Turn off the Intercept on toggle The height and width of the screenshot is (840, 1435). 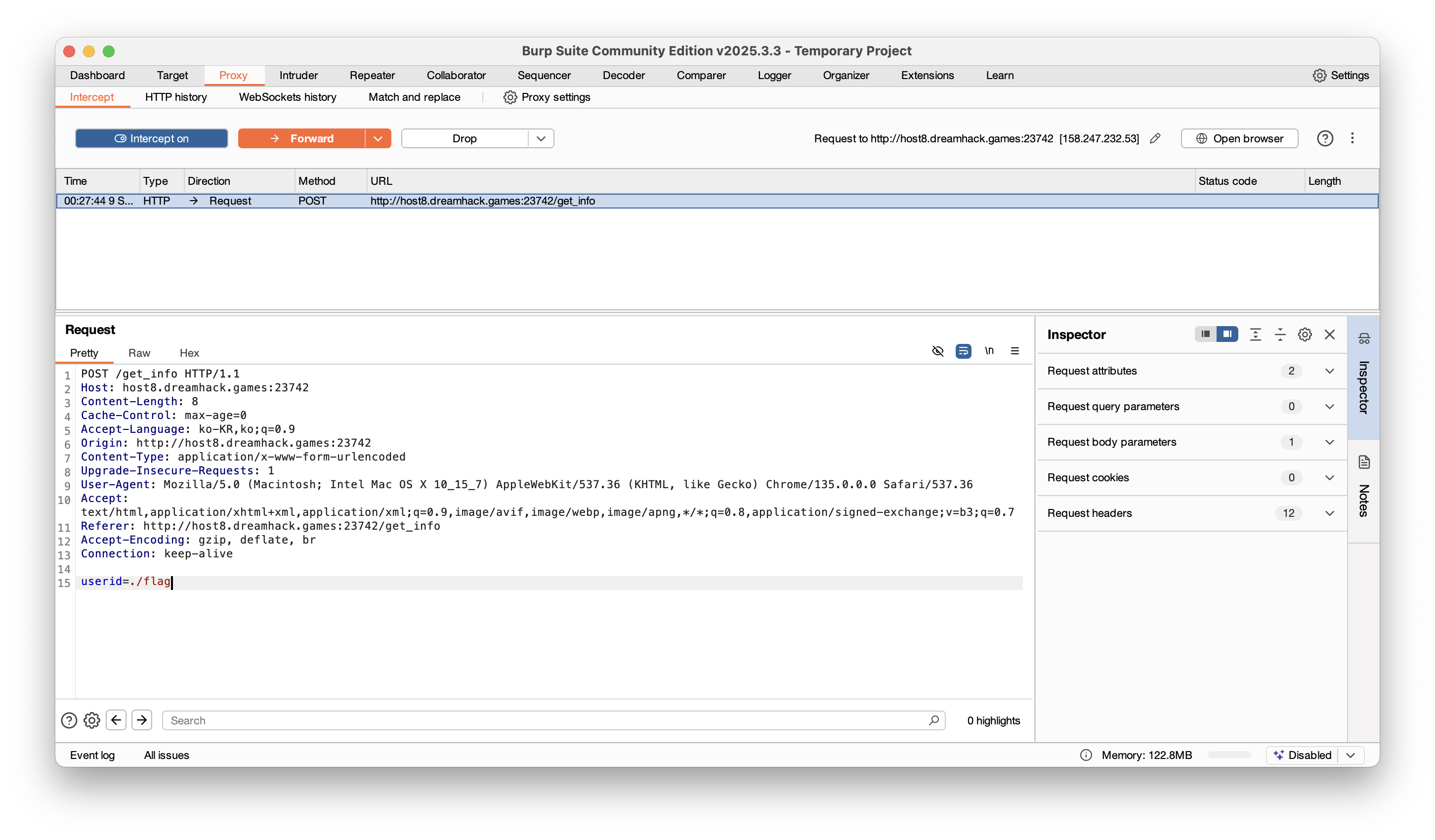[152, 138]
